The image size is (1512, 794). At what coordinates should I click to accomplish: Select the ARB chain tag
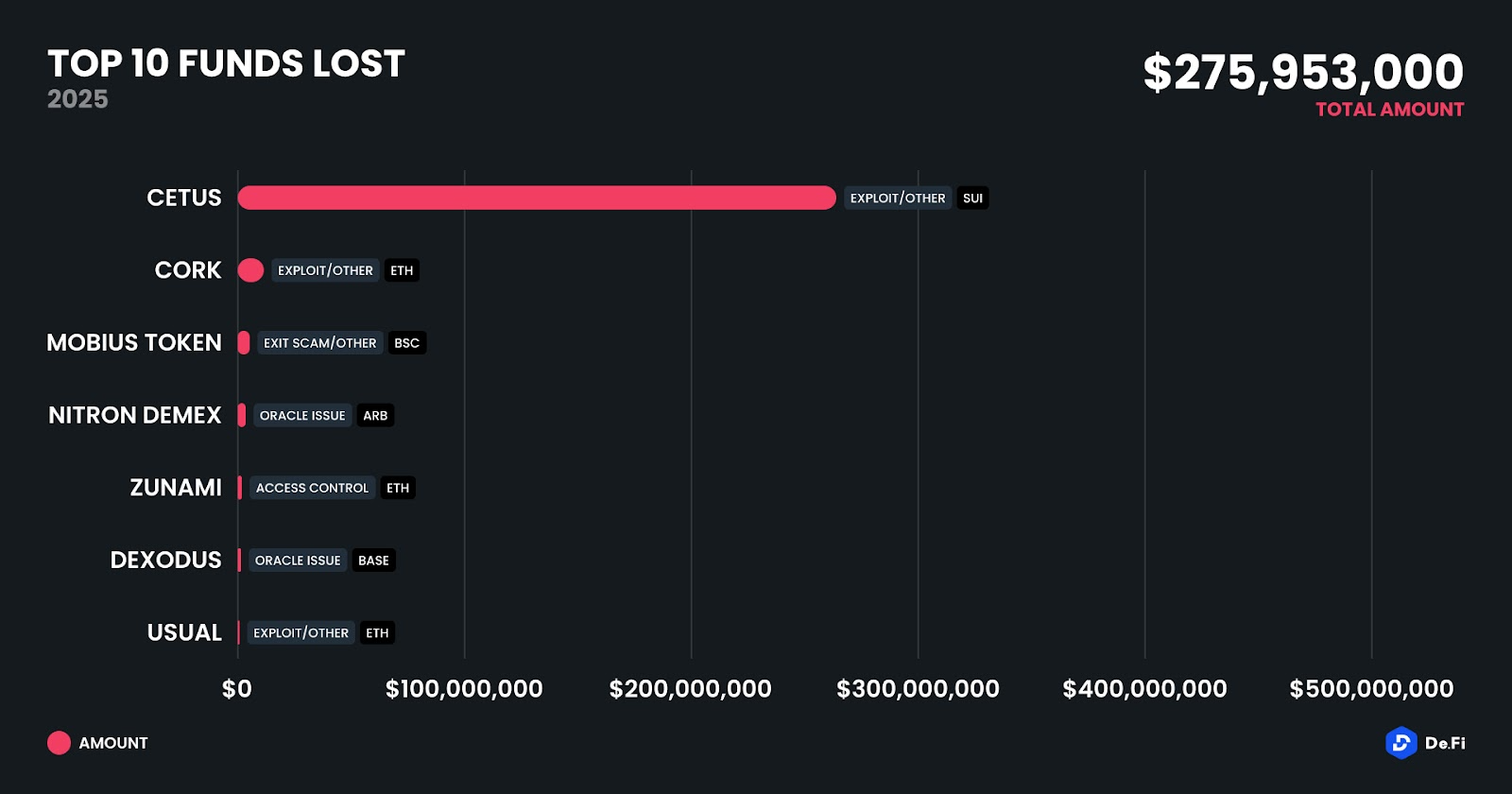pos(375,416)
